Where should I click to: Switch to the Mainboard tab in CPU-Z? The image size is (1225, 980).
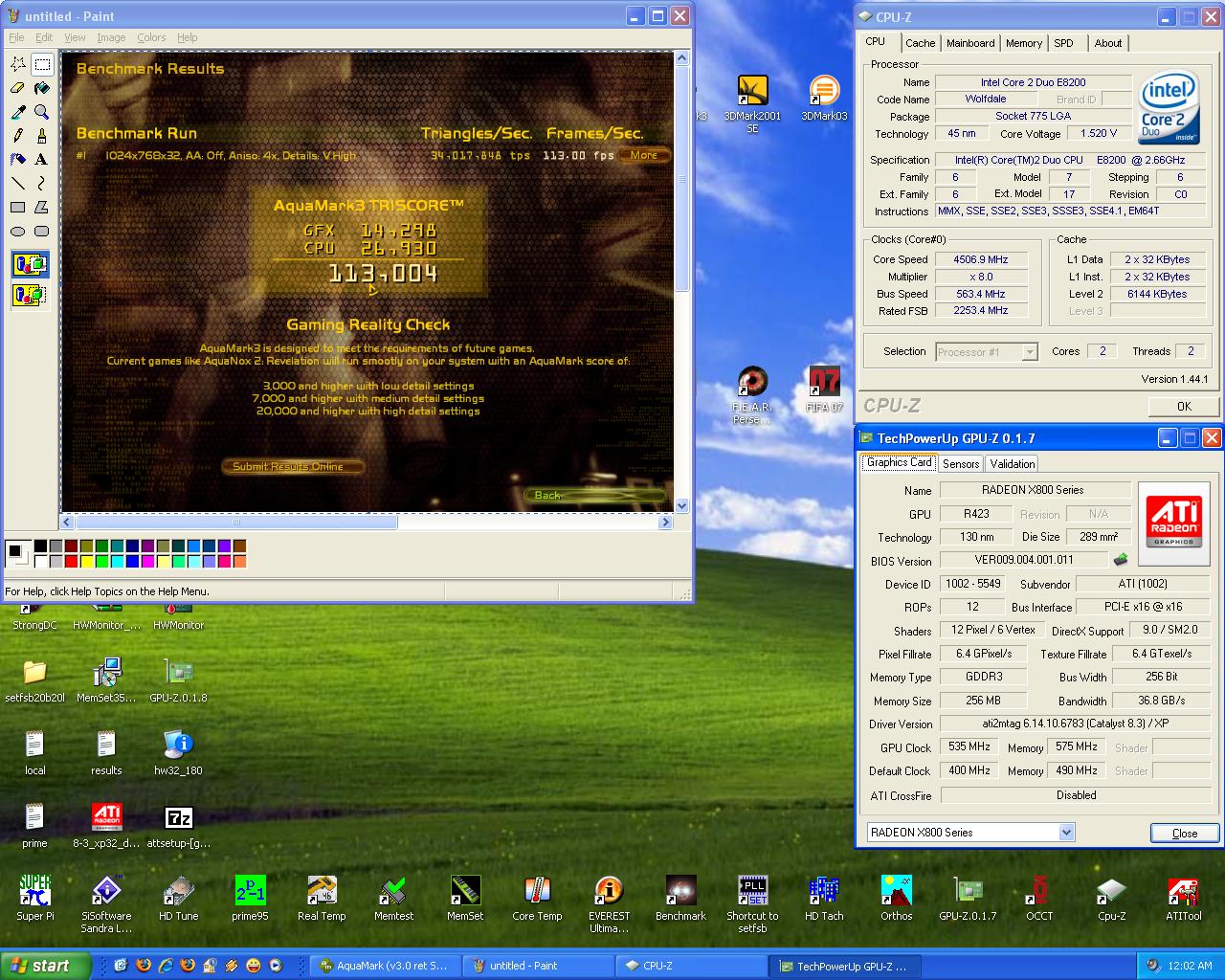(x=970, y=43)
